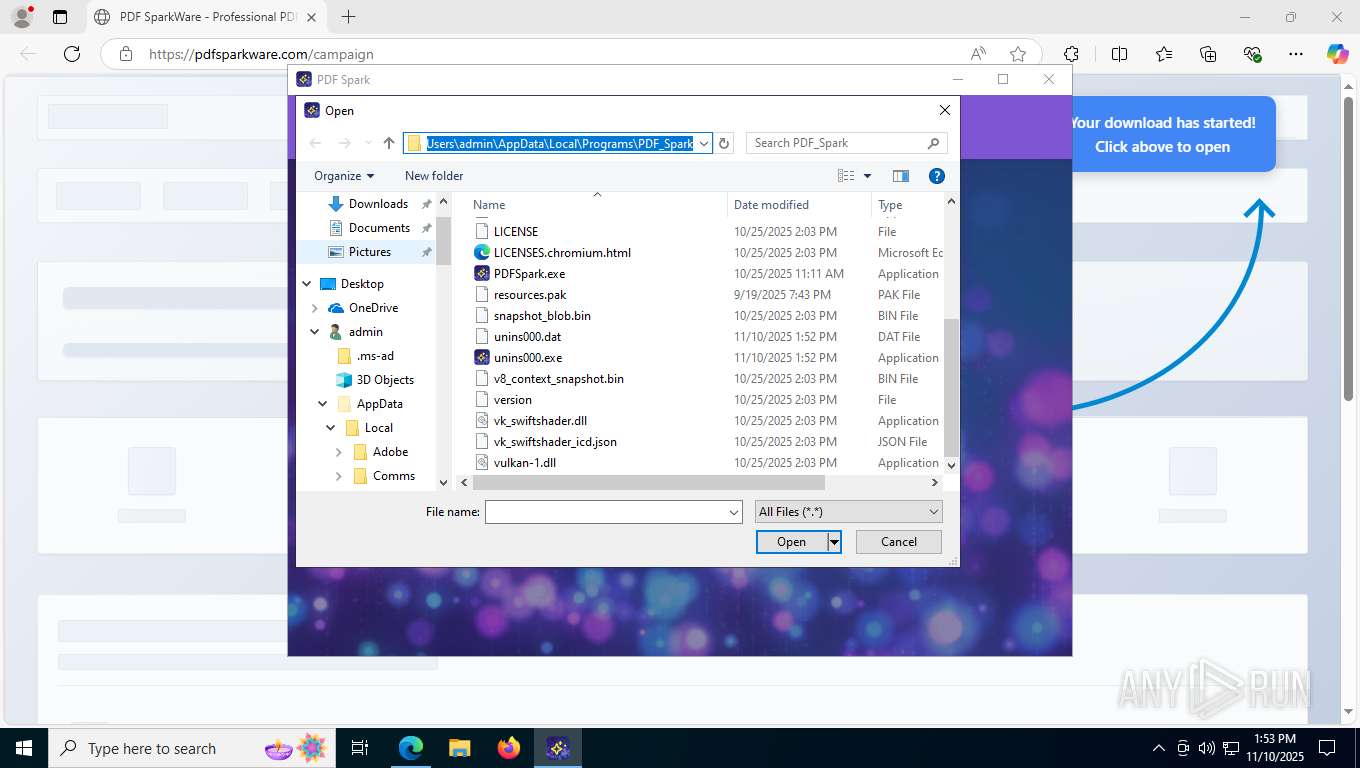
Task: Select Pictures in quick access
Action: (369, 252)
